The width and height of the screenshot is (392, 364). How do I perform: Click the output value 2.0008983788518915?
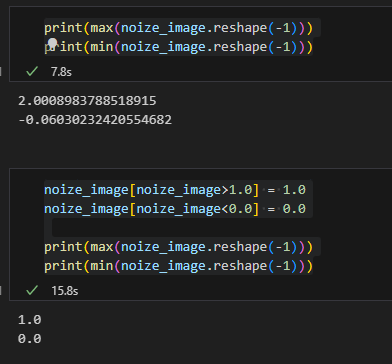pyautogui.click(x=87, y=101)
